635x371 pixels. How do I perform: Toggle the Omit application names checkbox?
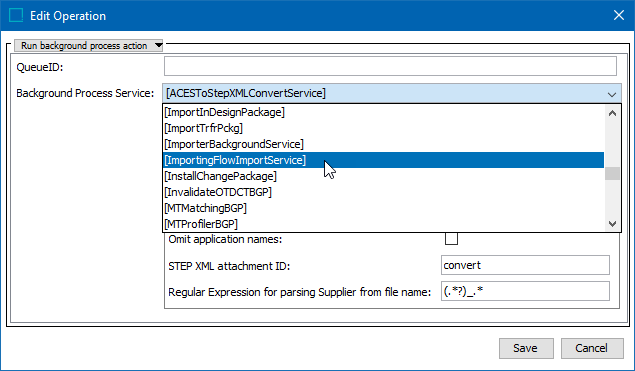[451, 239]
